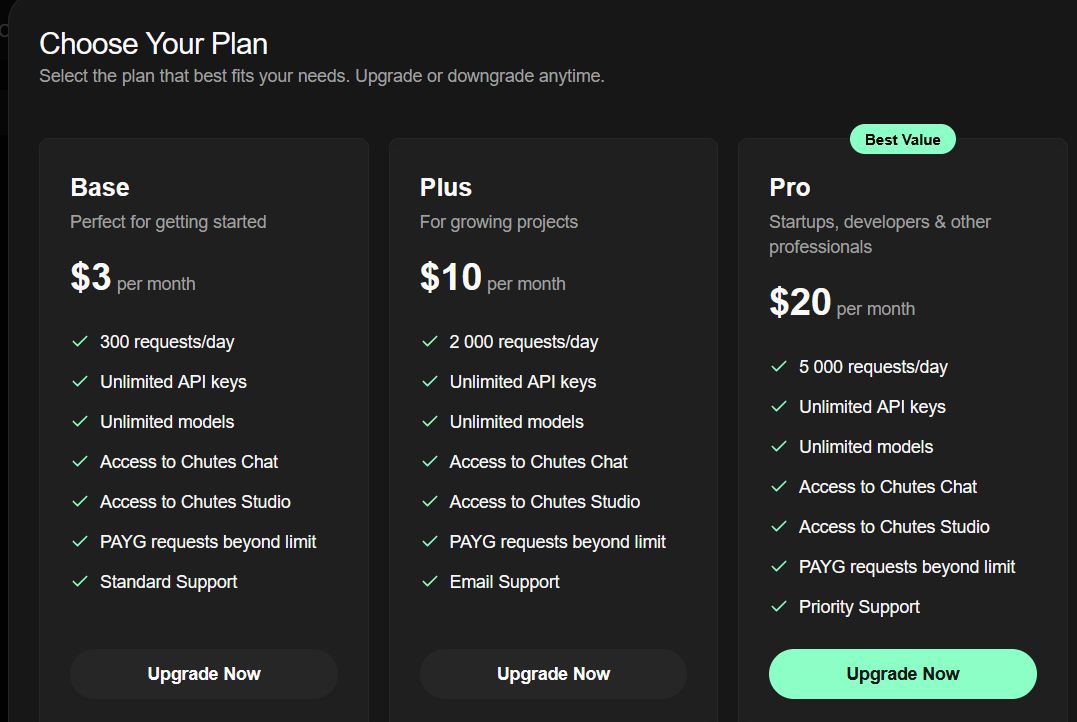The image size is (1077, 722).
Task: Click the $20 per month price
Action: (801, 302)
